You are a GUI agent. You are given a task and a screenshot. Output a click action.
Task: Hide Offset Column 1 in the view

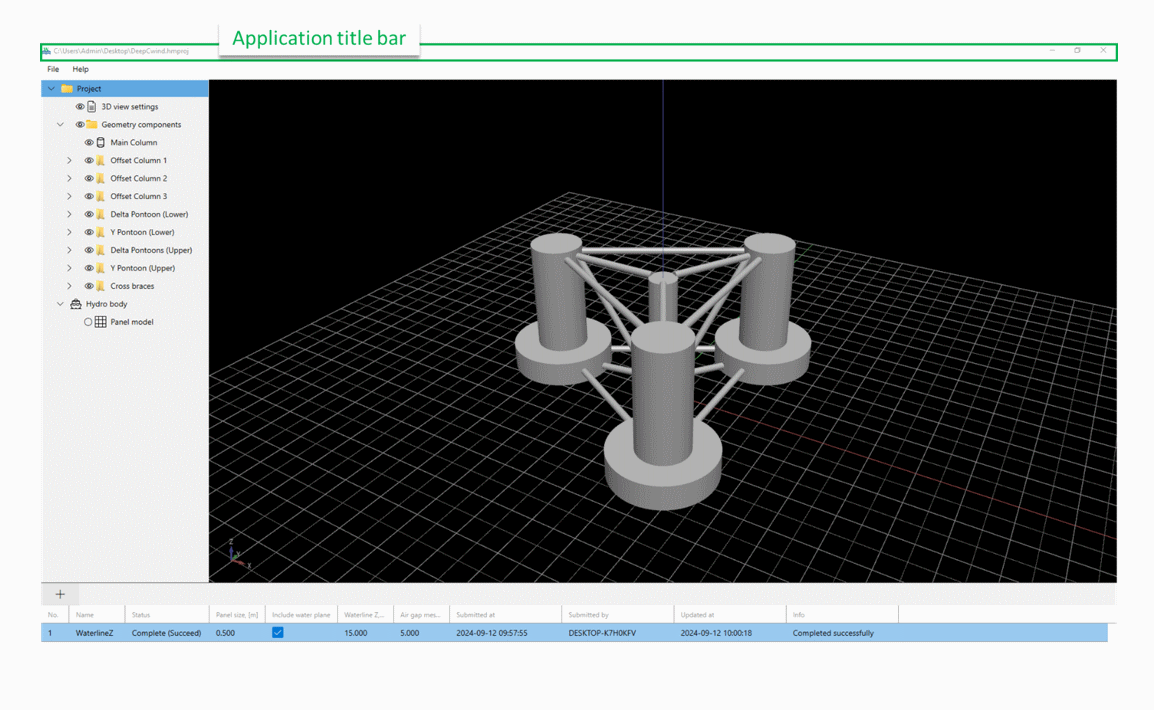88,160
